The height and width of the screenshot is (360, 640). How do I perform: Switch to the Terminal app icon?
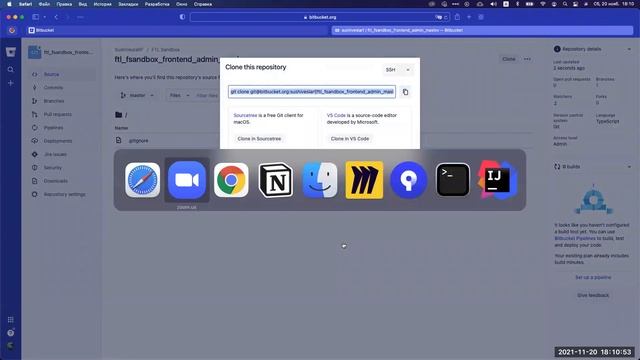point(453,180)
